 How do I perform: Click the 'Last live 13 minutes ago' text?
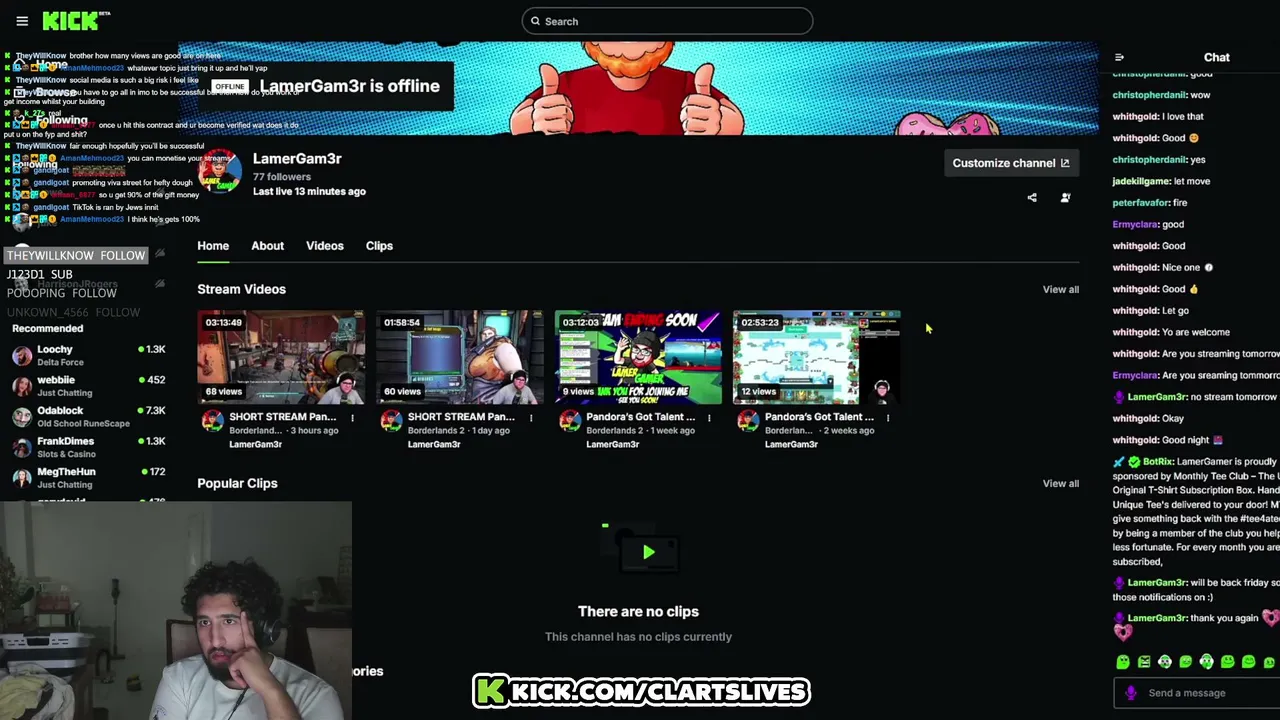pos(309,192)
